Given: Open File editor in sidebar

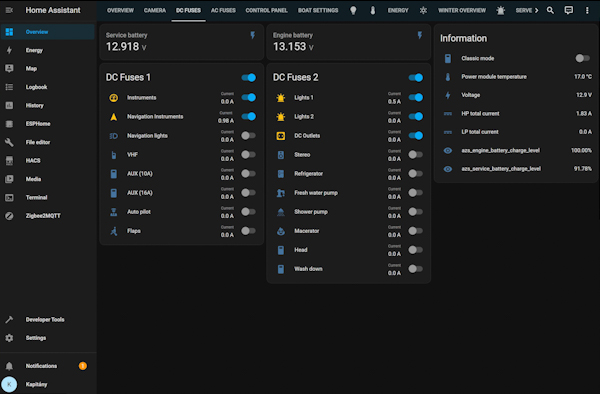Looking at the screenshot, I should click(47, 142).
